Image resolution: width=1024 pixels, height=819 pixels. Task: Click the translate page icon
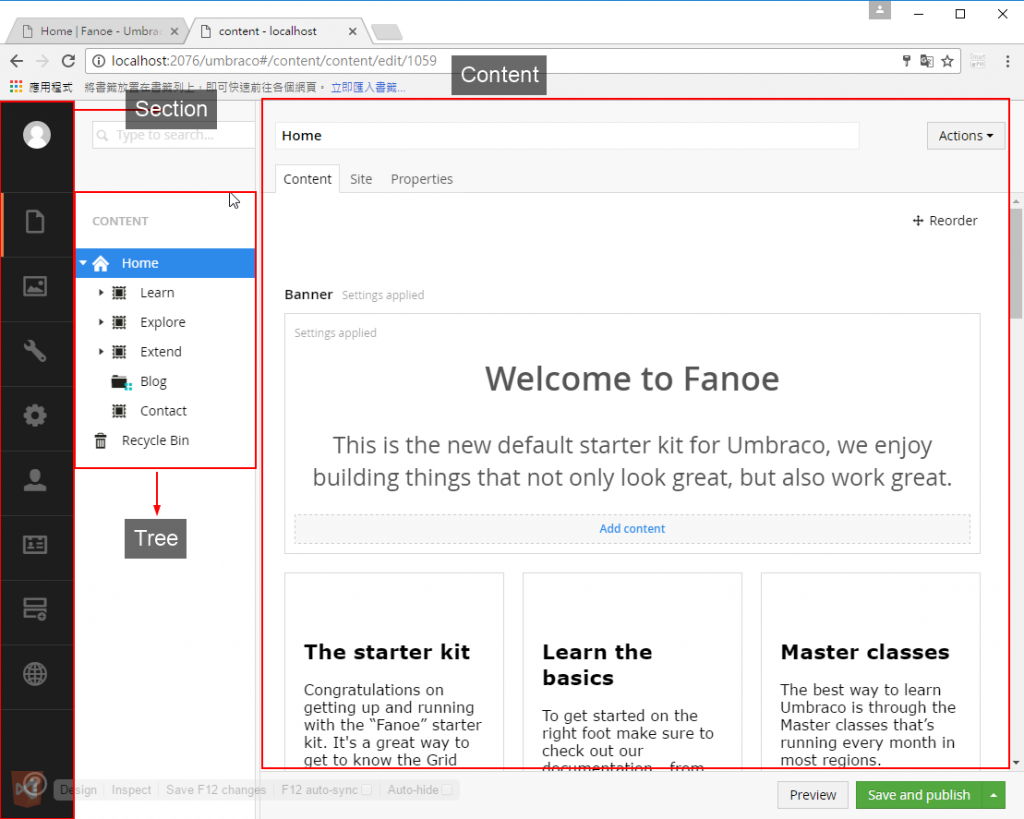click(x=927, y=61)
